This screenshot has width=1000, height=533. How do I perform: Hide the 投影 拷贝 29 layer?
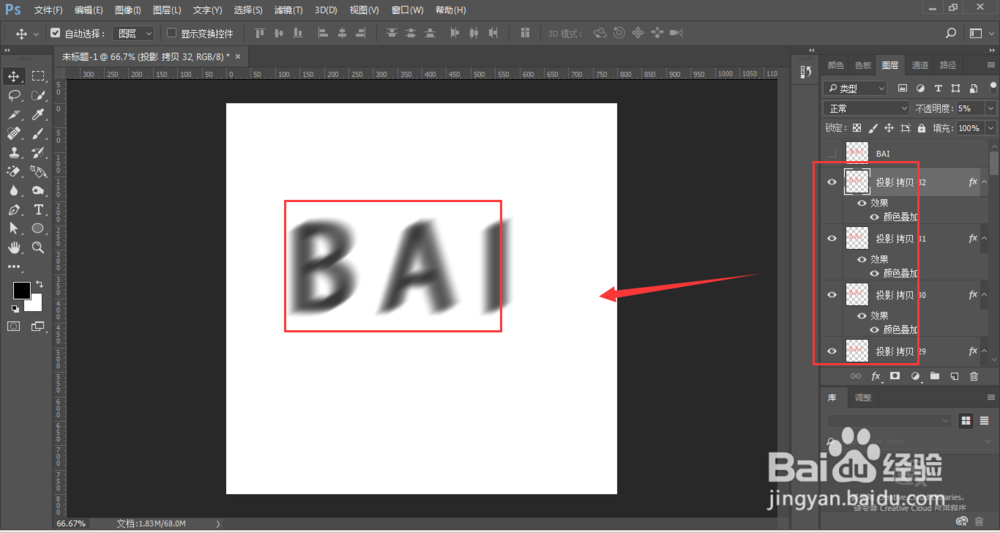point(832,351)
